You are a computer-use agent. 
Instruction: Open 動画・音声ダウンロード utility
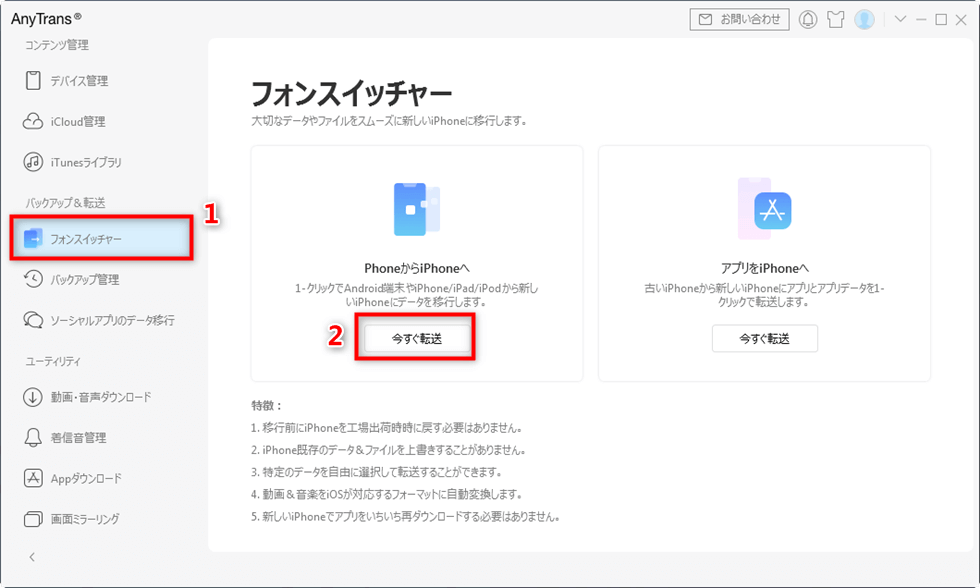point(102,397)
